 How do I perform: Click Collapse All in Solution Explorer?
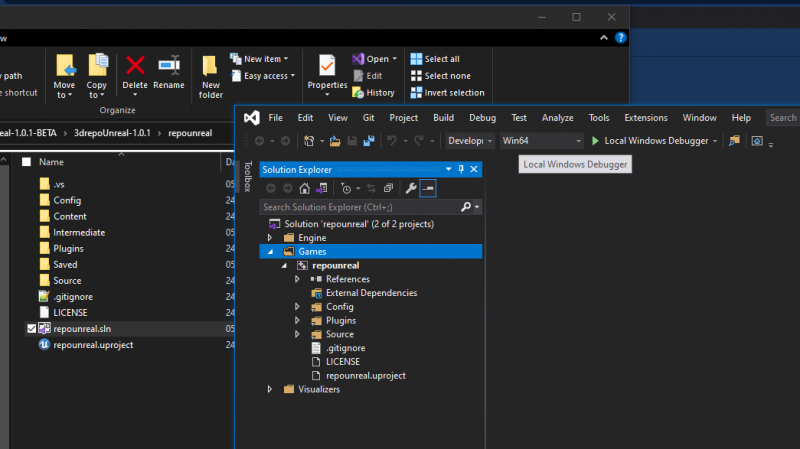pos(388,188)
